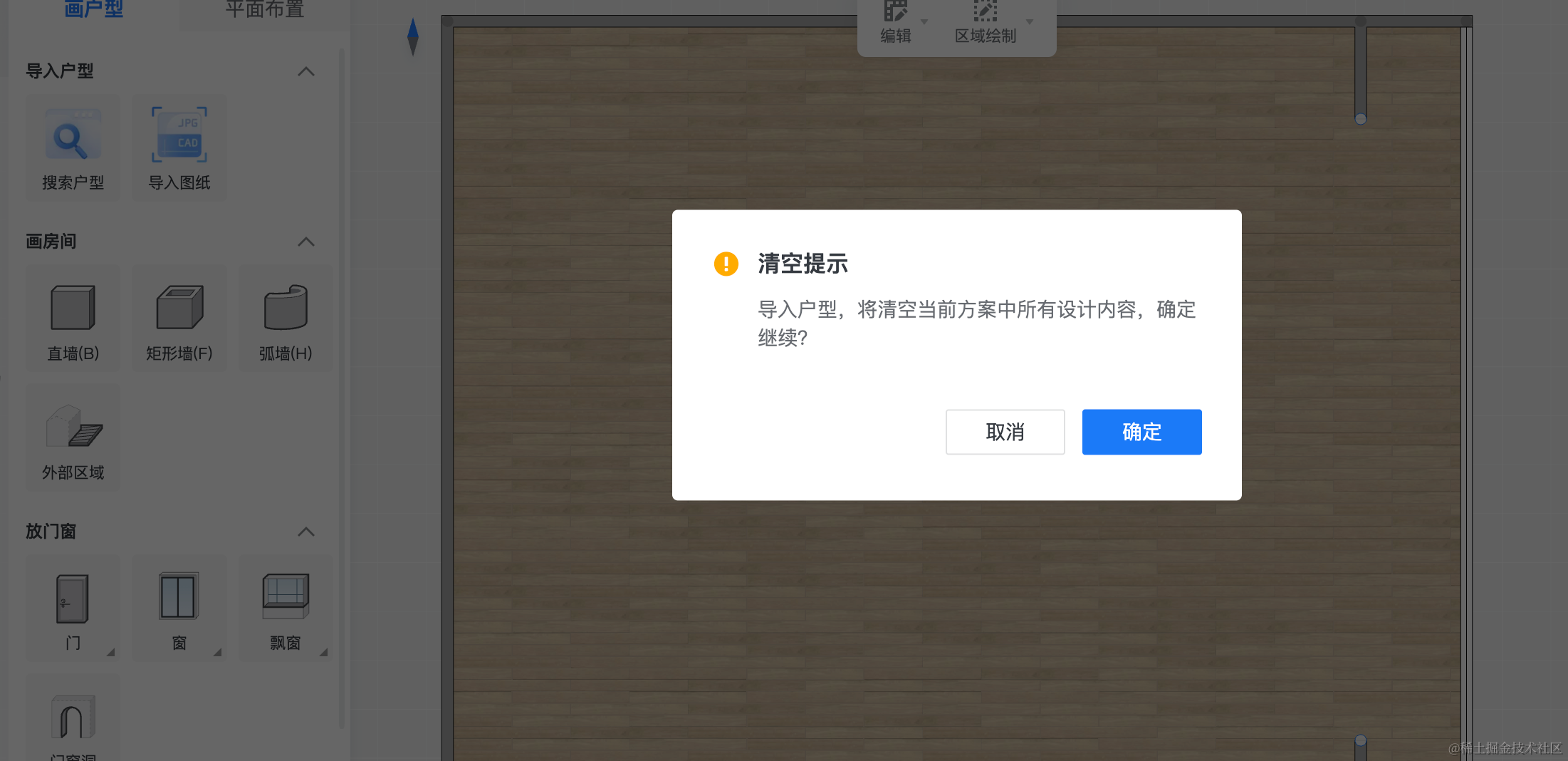
Task: Click the orange warning icon in dialog
Action: click(726, 264)
